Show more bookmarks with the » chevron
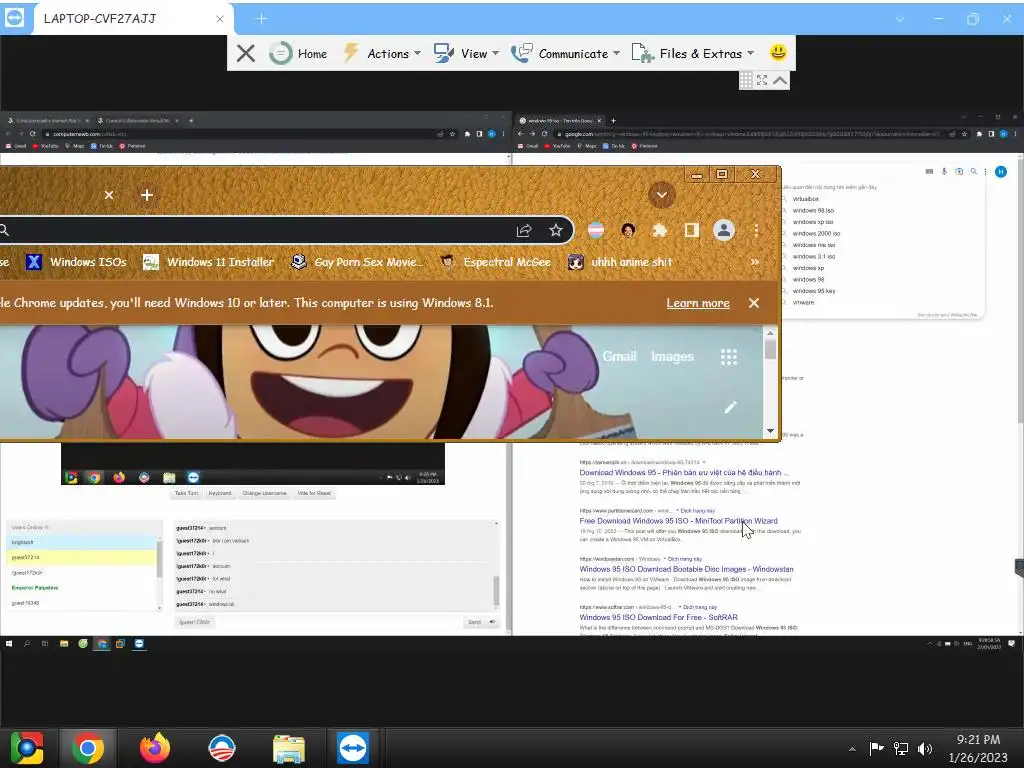Image resolution: width=1024 pixels, height=768 pixels. [755, 262]
